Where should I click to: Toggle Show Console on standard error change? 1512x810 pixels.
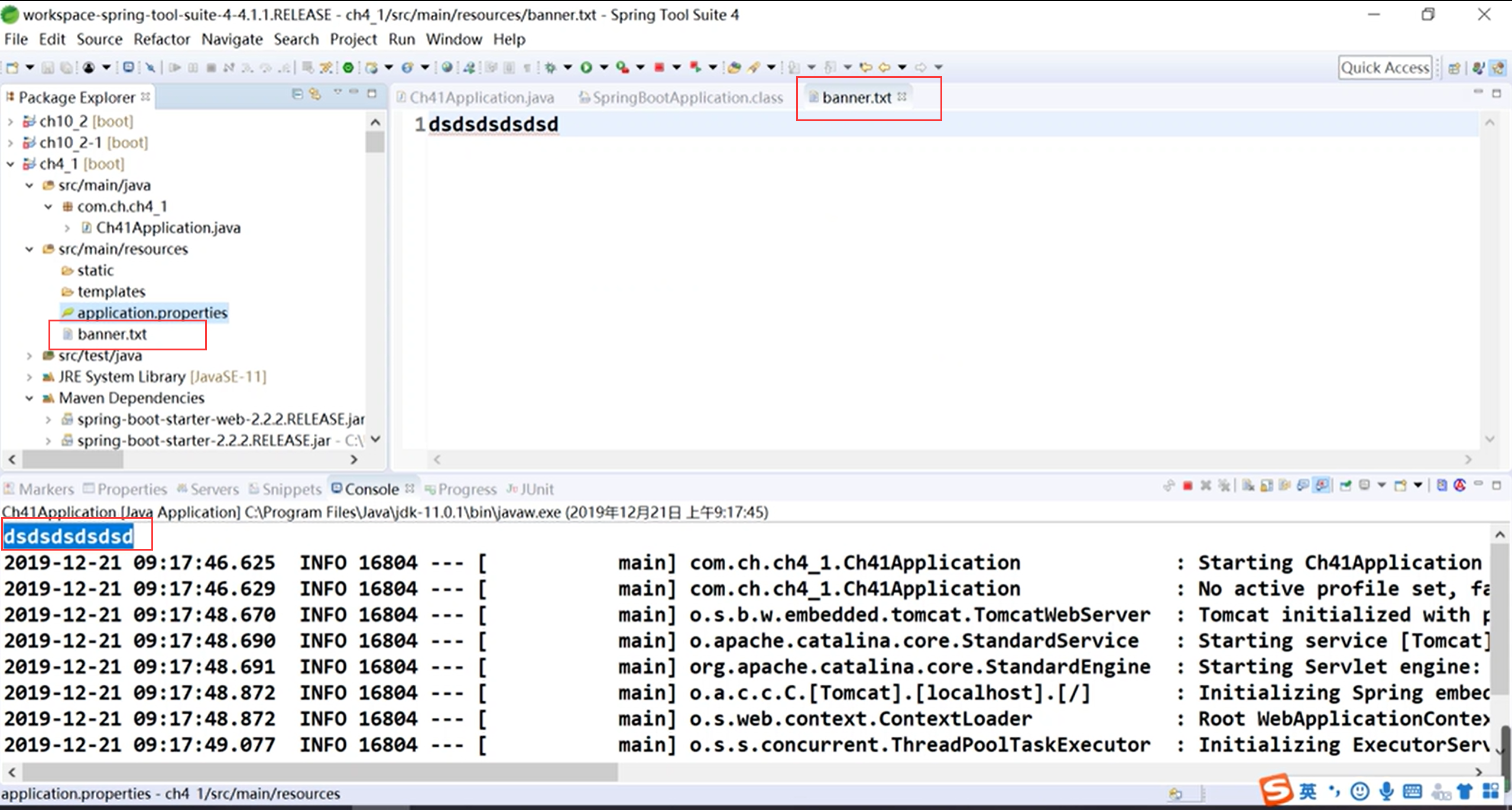pyautogui.click(x=1322, y=486)
